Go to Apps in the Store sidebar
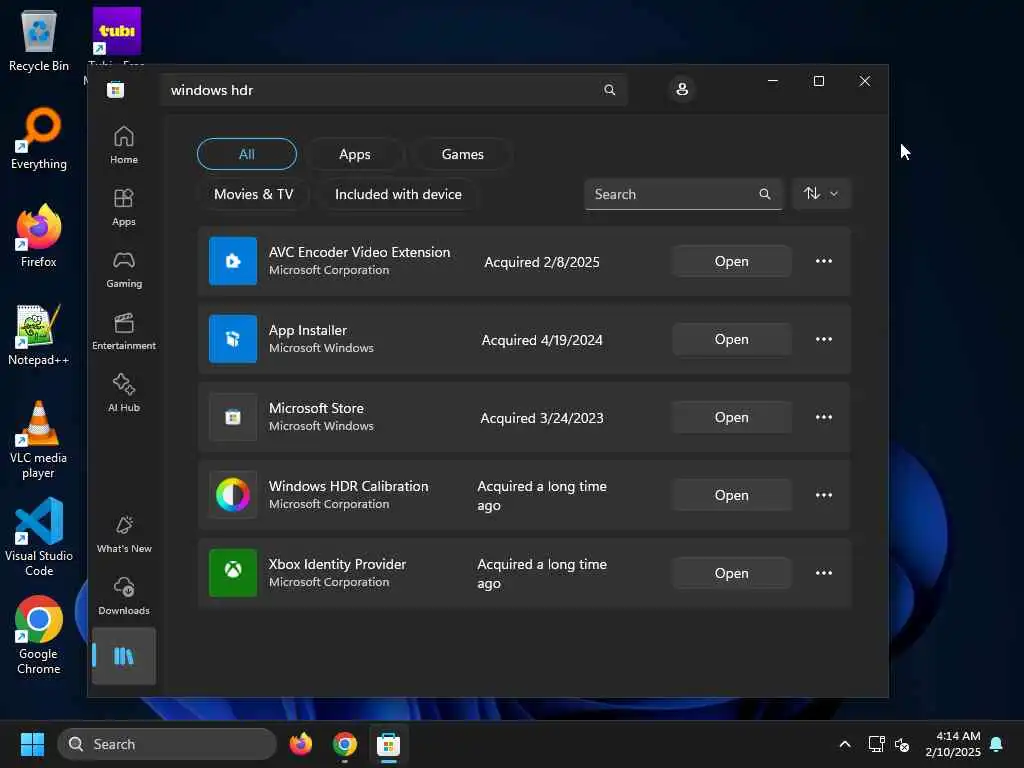The width and height of the screenshot is (1024, 768). (x=123, y=207)
